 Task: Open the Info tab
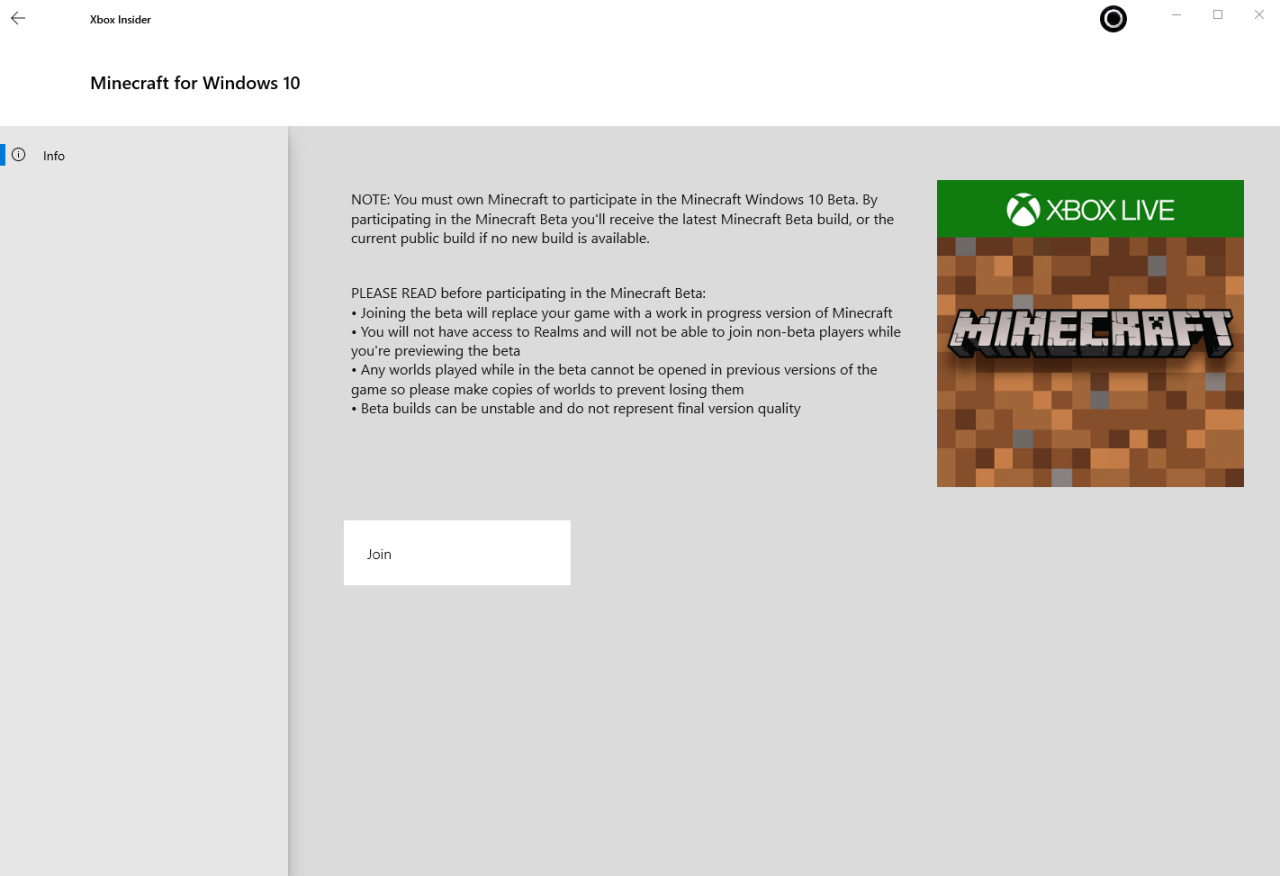[144, 155]
